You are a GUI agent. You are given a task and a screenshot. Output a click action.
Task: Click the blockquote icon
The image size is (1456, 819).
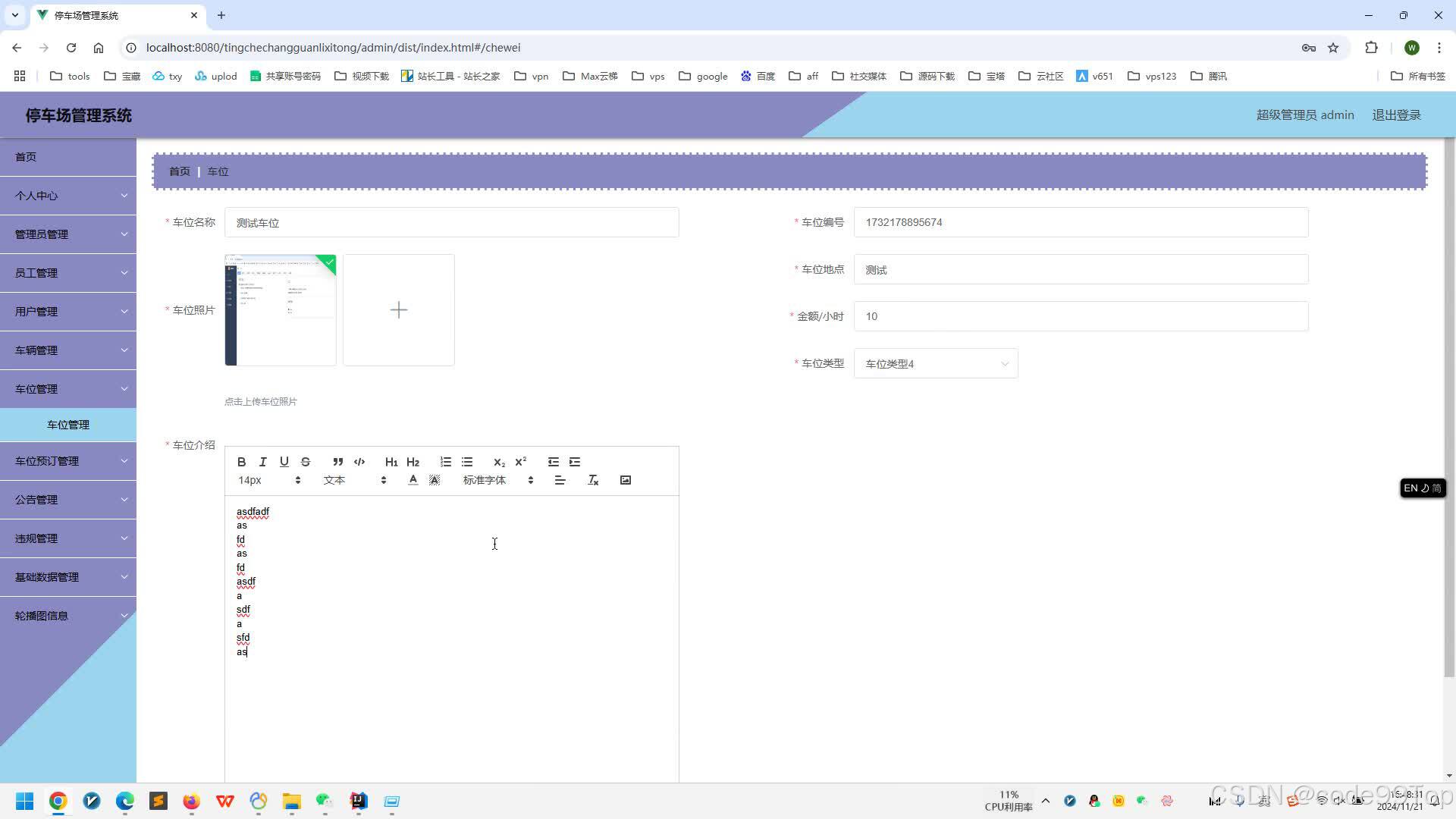(x=337, y=462)
